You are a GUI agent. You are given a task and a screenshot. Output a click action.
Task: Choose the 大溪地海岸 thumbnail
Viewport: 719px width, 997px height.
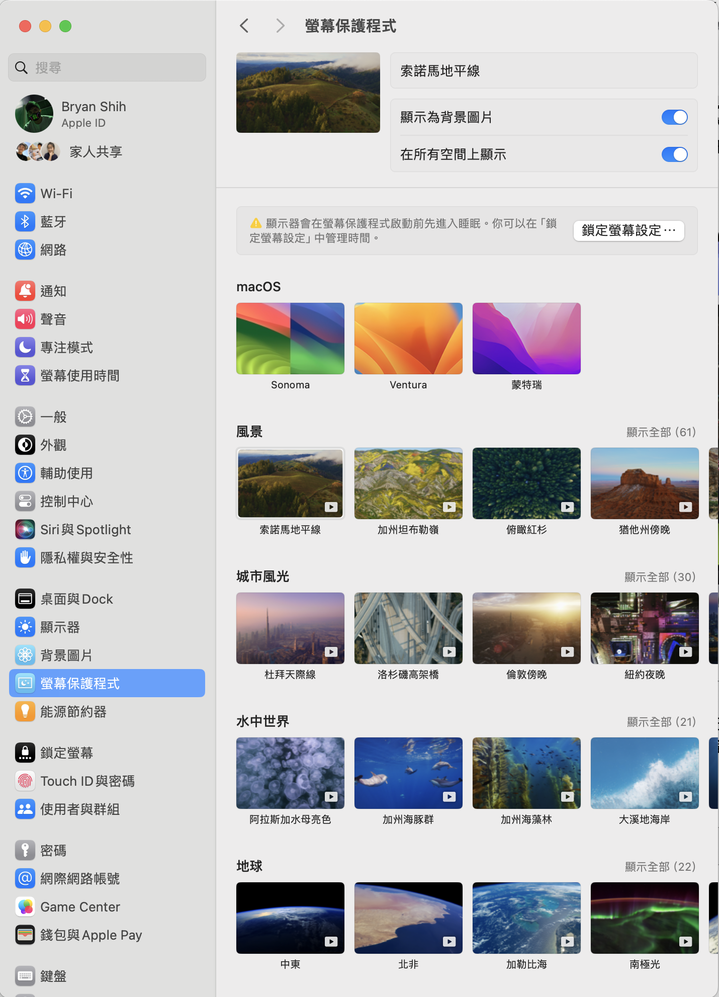point(645,773)
